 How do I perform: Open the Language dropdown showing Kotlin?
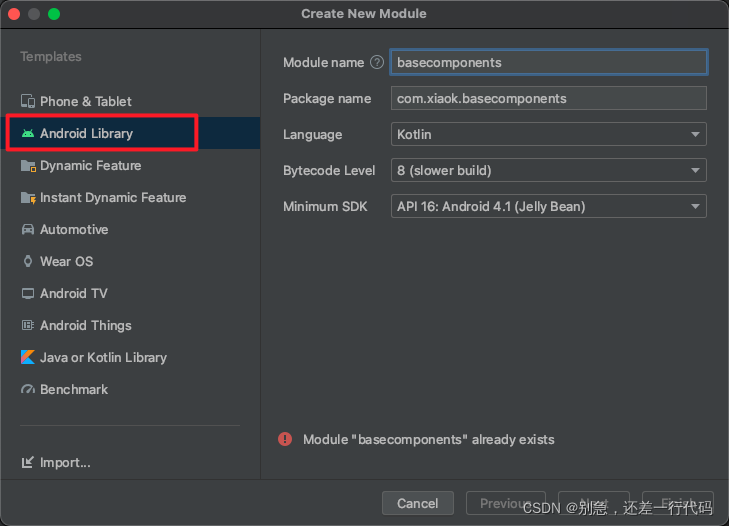(549, 134)
